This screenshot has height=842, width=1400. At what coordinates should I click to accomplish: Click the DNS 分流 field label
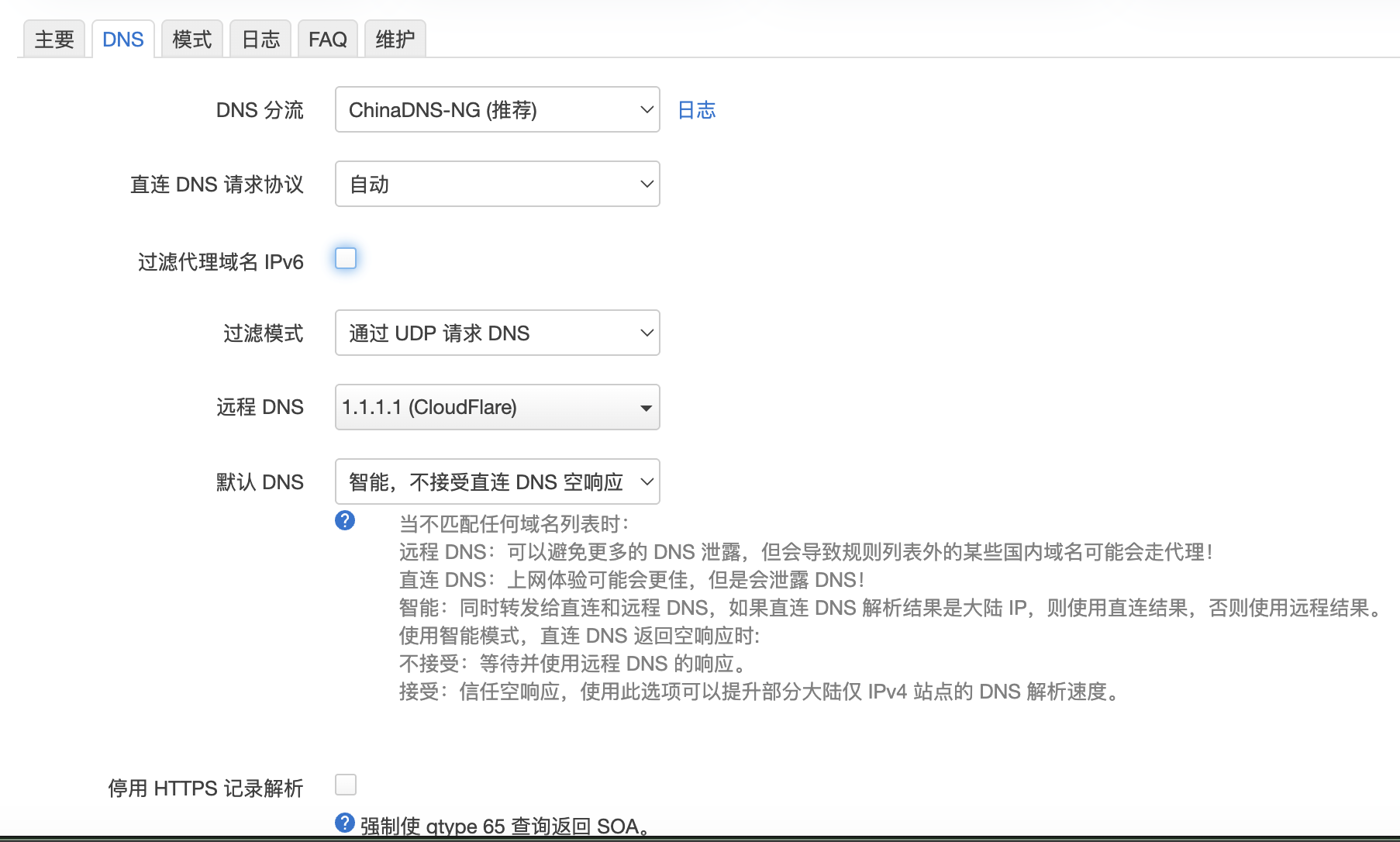coord(260,110)
